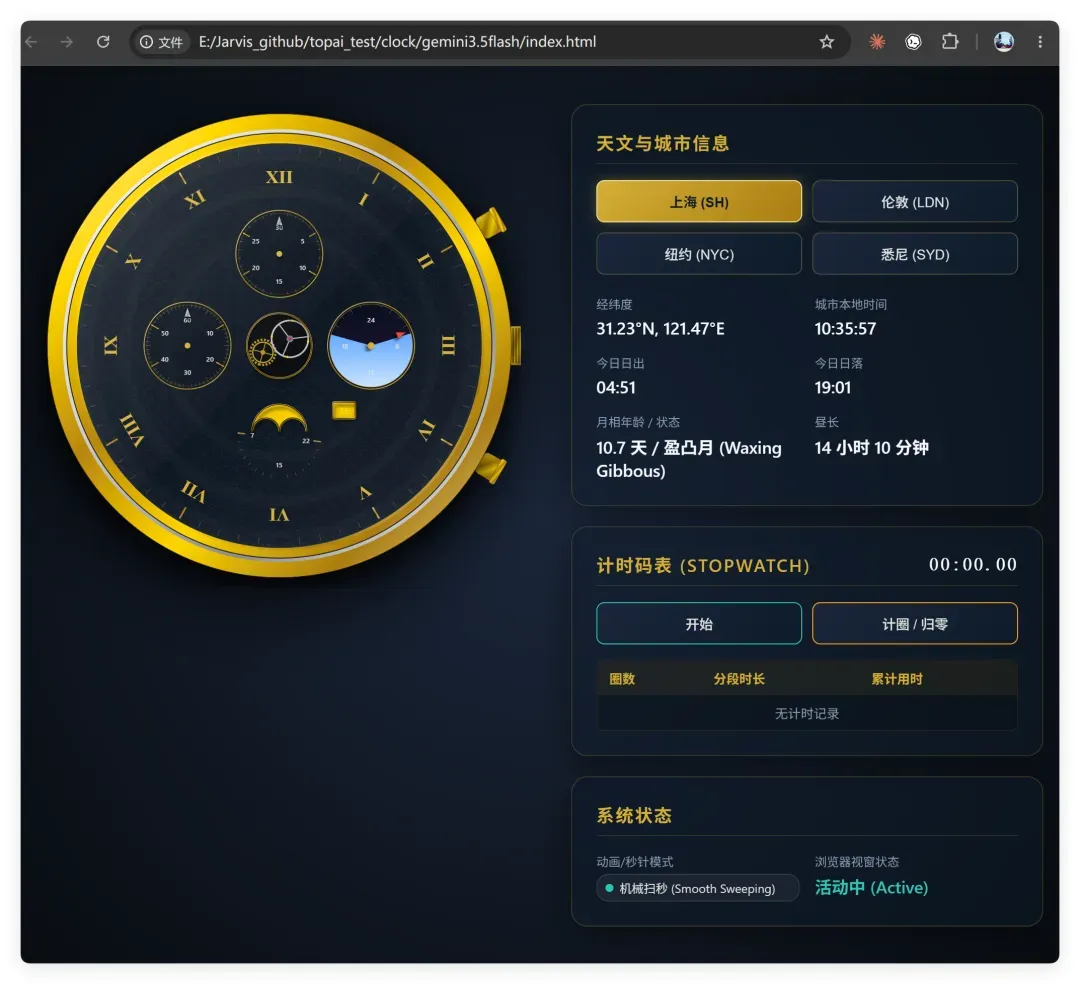
Task: Start the stopwatch with 开始
Action: 698,623
